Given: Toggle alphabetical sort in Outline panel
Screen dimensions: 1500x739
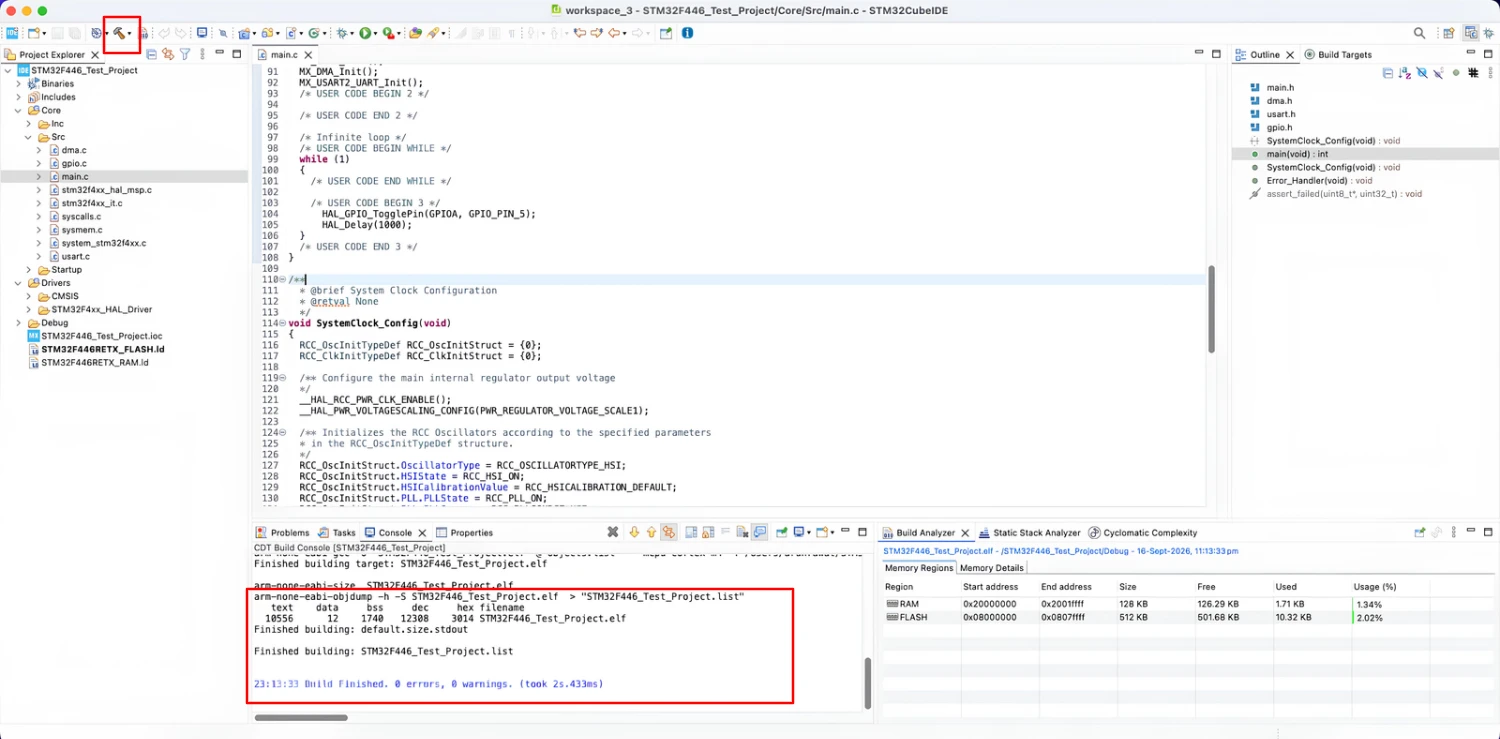Looking at the screenshot, I should coord(1406,73).
